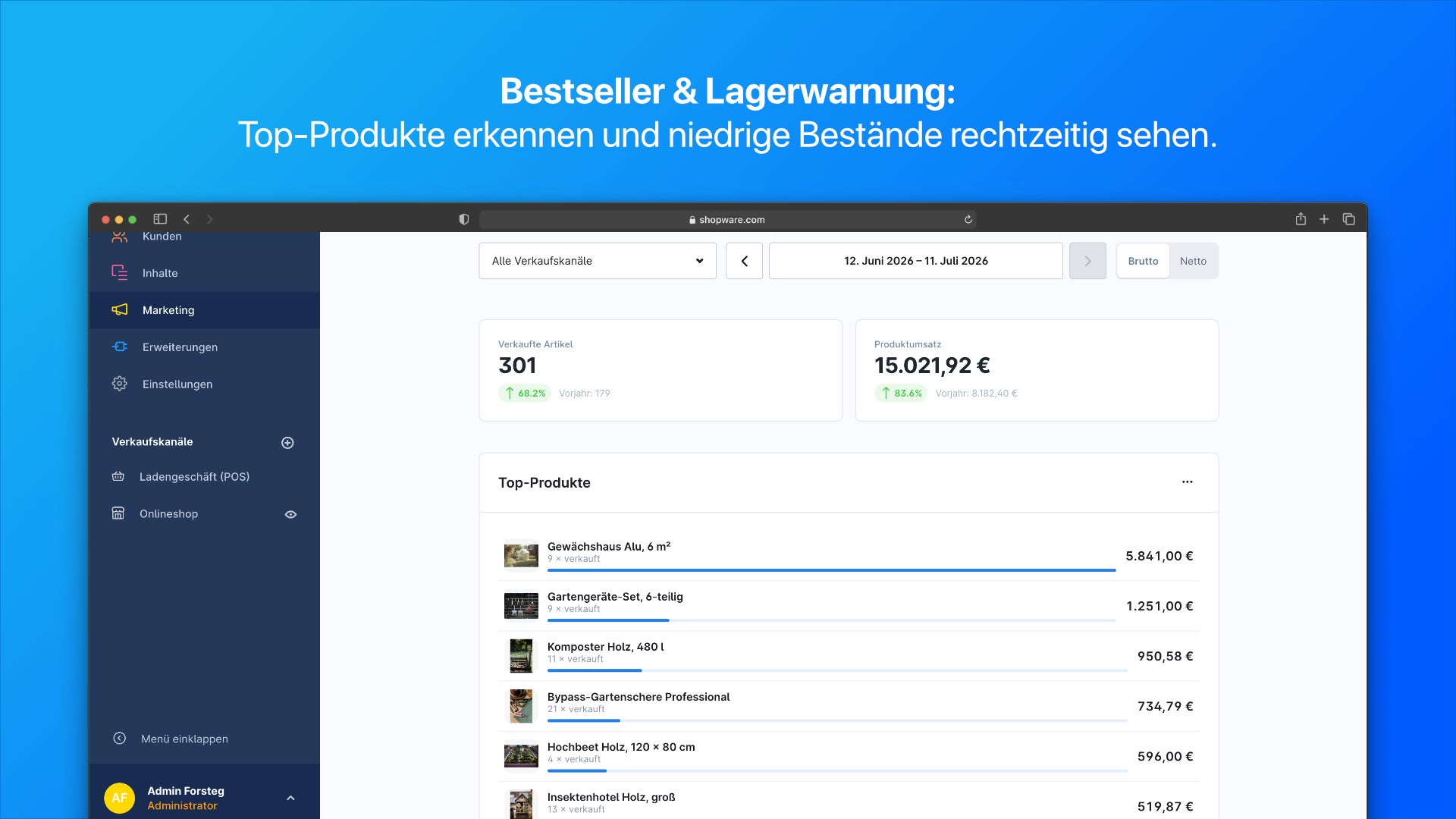Go to previous date period
This screenshot has width=1456, height=819.
point(745,261)
